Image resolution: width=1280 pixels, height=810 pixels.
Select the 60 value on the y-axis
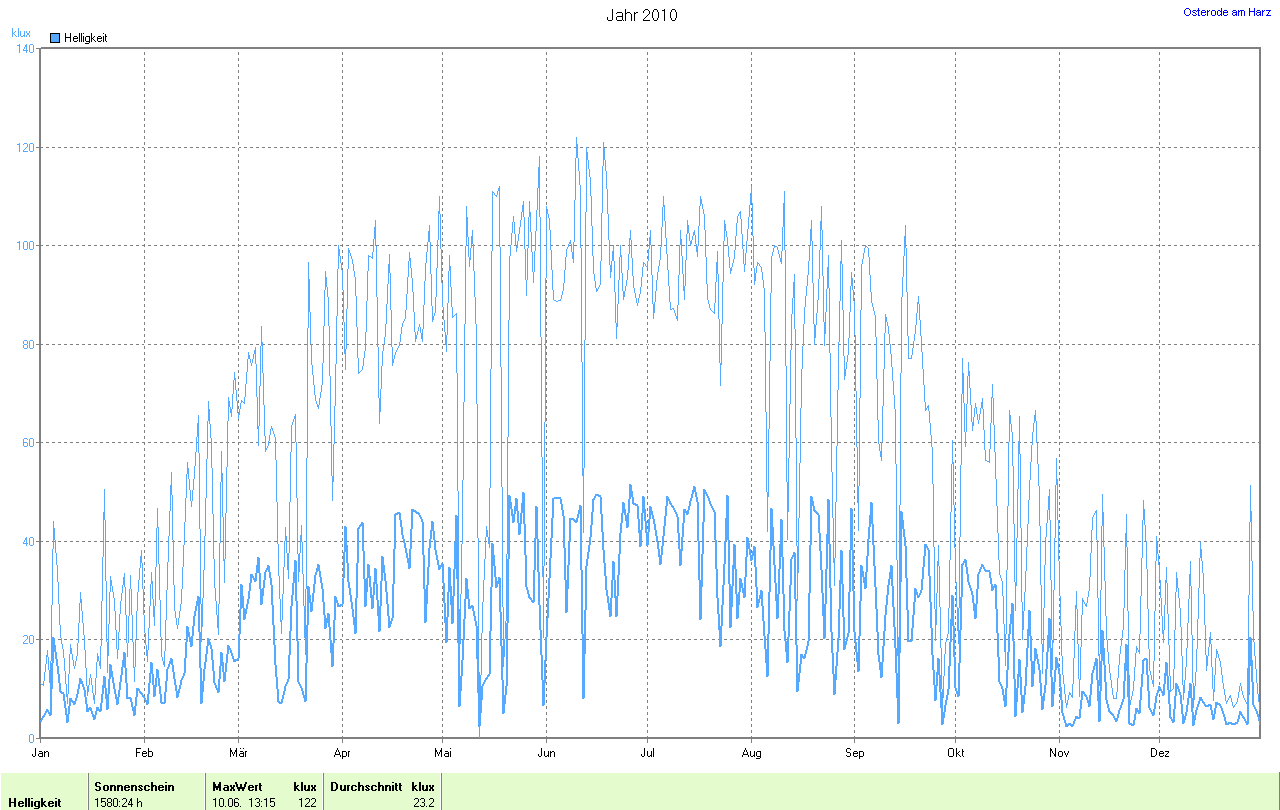point(28,443)
